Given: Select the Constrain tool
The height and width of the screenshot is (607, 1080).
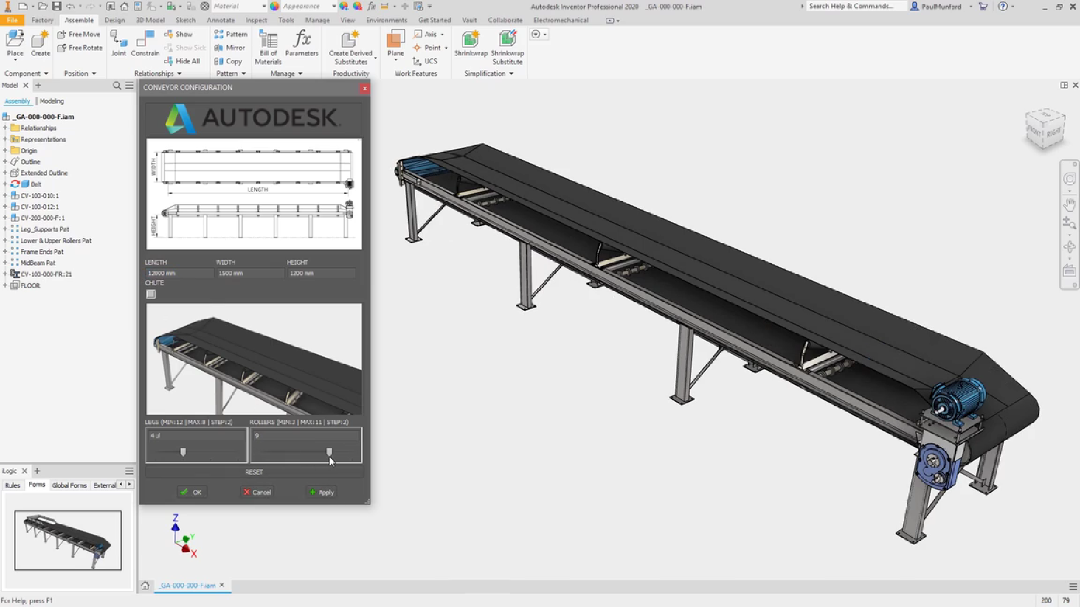Looking at the screenshot, I should coord(145,42).
